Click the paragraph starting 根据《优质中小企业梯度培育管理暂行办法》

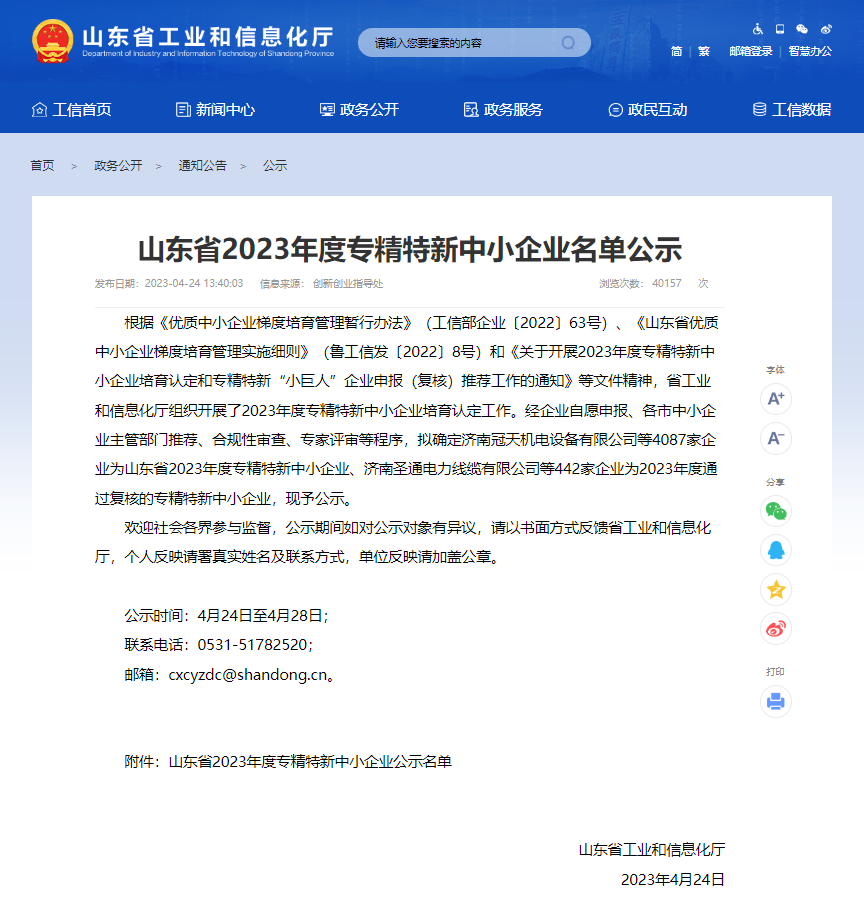point(406,410)
